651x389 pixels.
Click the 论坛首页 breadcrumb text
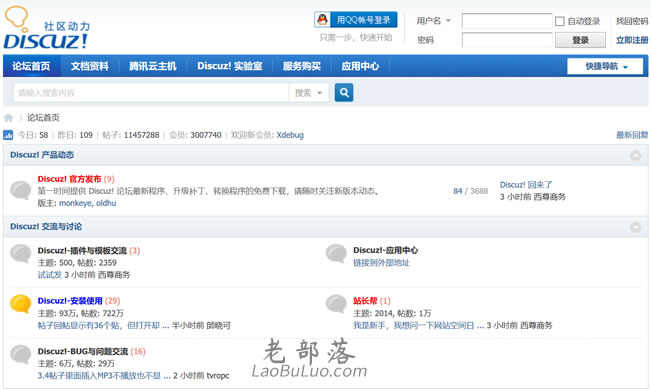coord(43,118)
